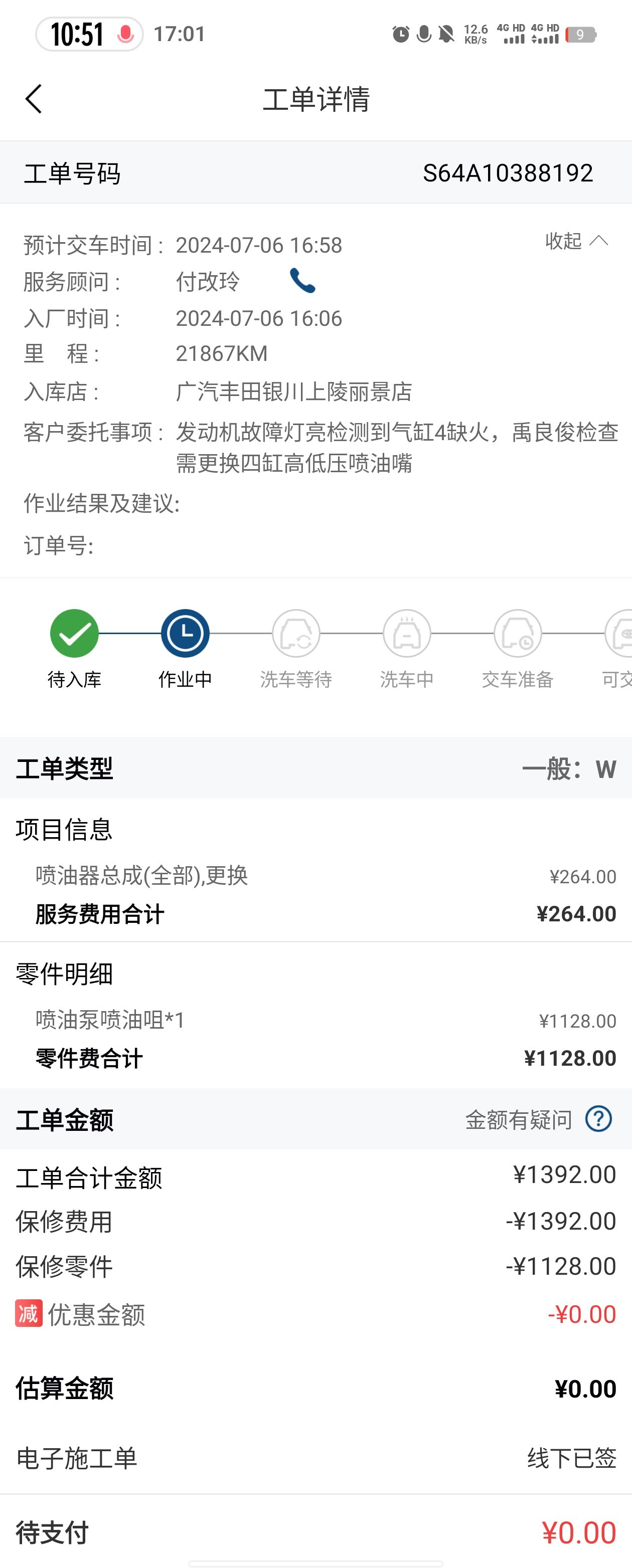
Task: Tap the green checkmark 待入库 step icon
Action: coord(74,633)
